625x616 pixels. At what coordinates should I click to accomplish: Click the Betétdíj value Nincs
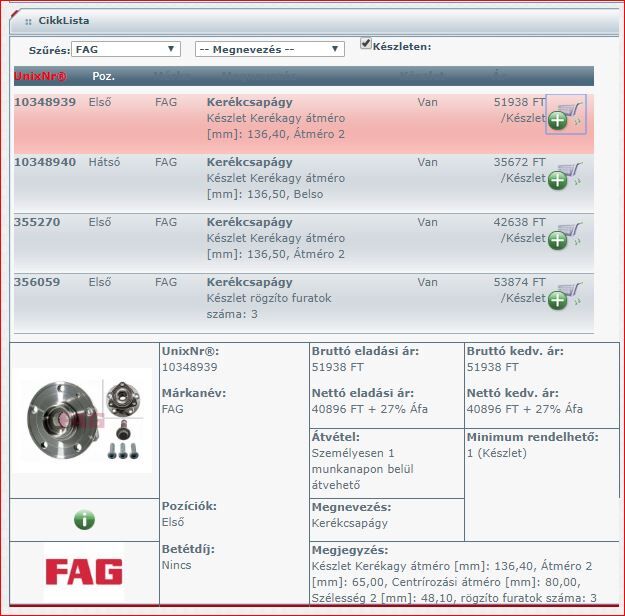[177, 565]
